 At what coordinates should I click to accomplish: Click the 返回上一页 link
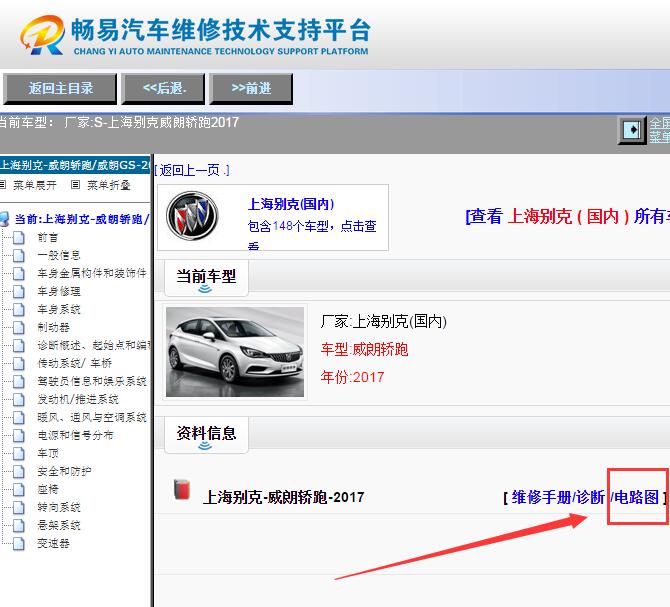[192, 170]
